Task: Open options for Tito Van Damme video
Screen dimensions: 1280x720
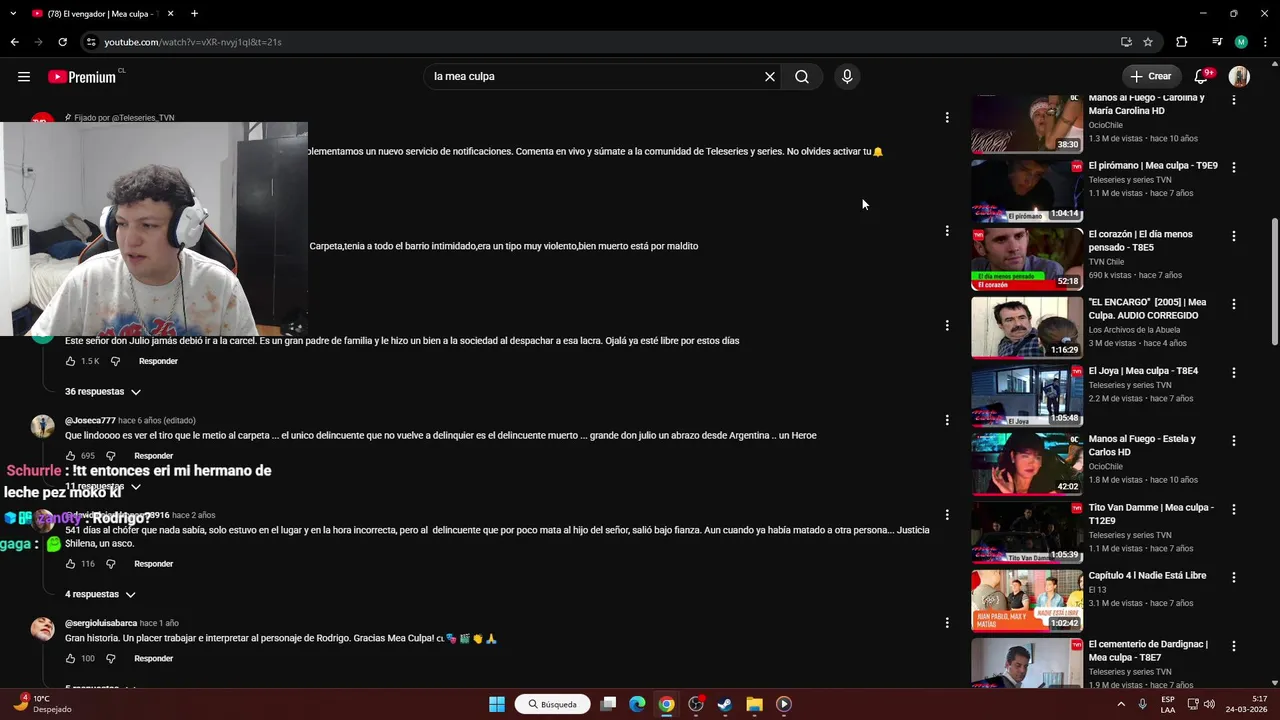Action: 1233,509
